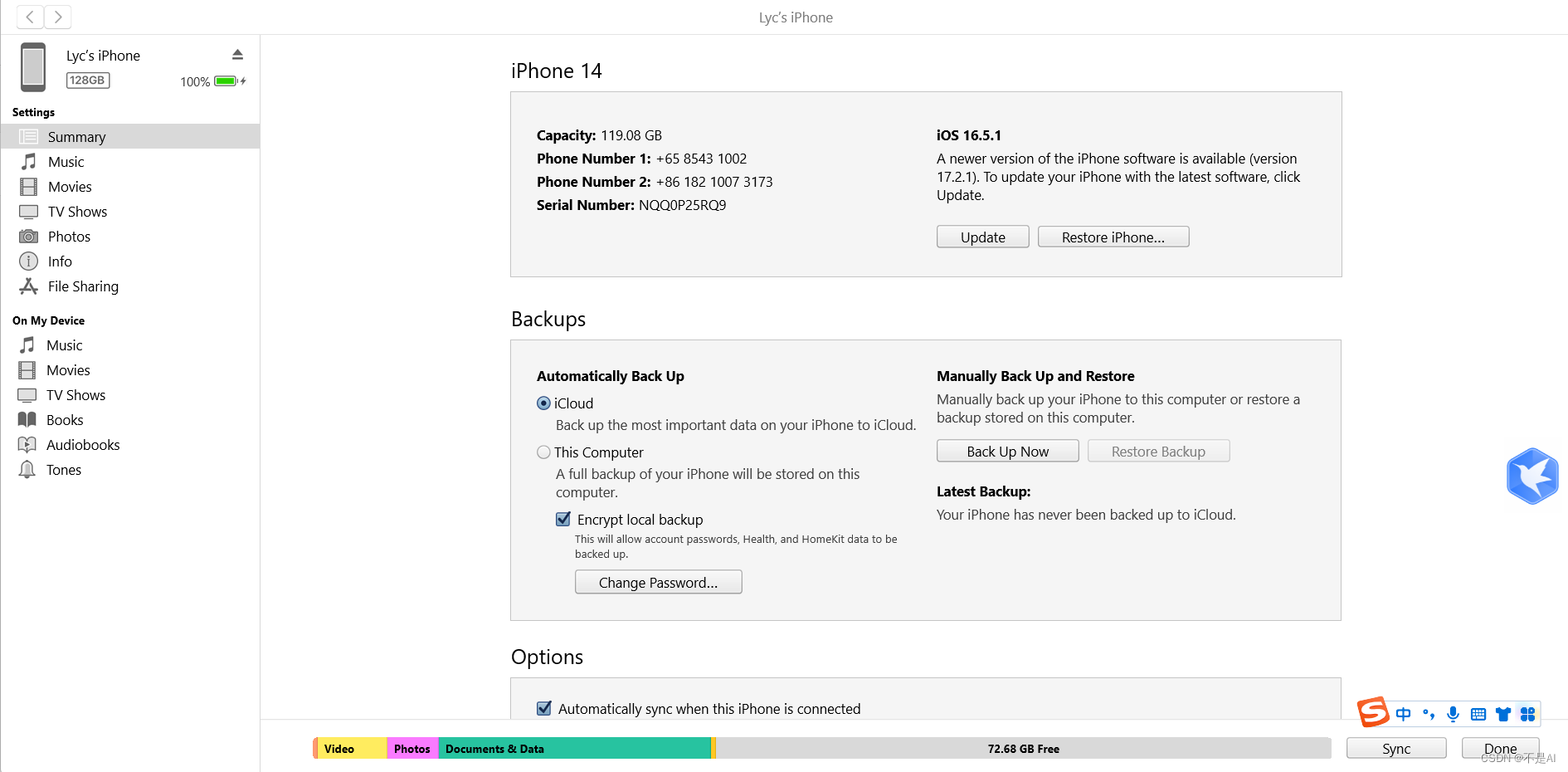Click the Movies film icon under Settings
1568x772 pixels.
coord(28,187)
